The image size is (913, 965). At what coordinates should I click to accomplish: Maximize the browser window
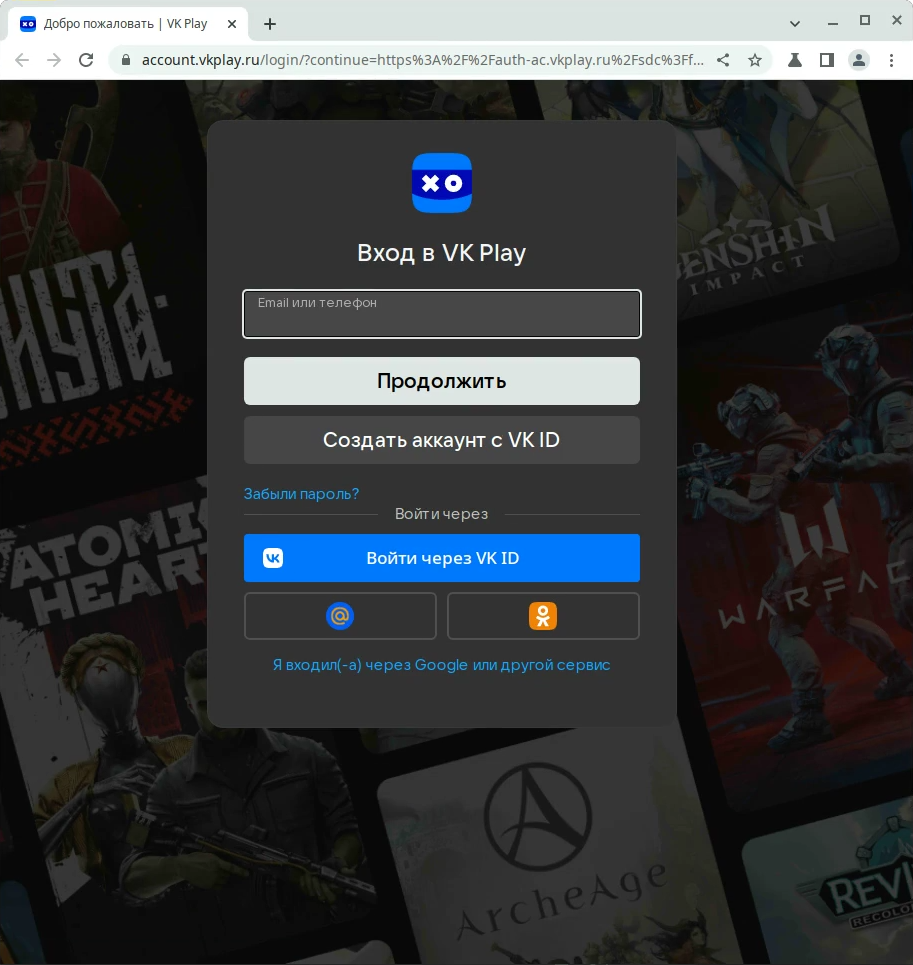pyautogui.click(x=865, y=20)
